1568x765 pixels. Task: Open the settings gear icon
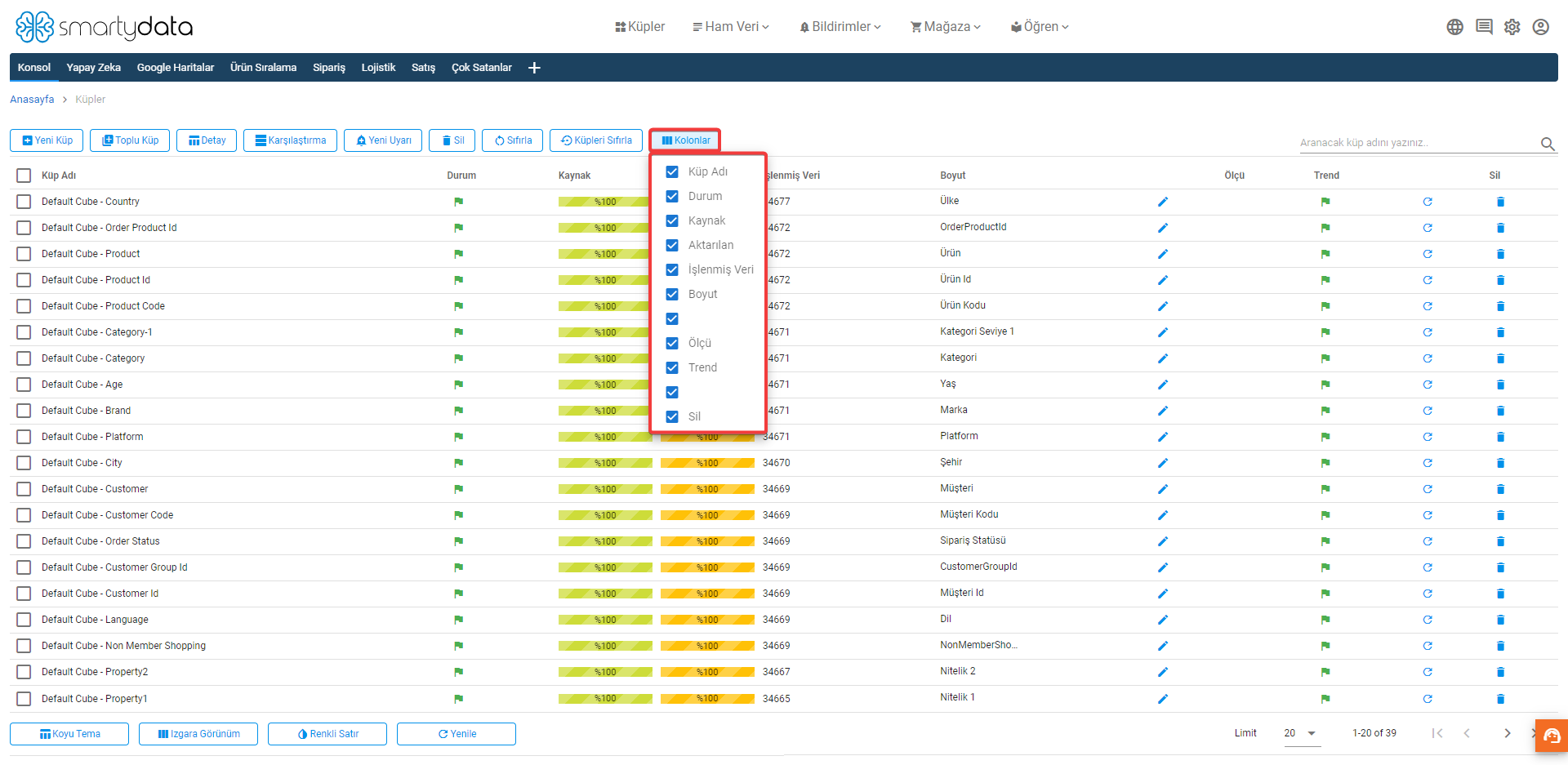click(1512, 27)
